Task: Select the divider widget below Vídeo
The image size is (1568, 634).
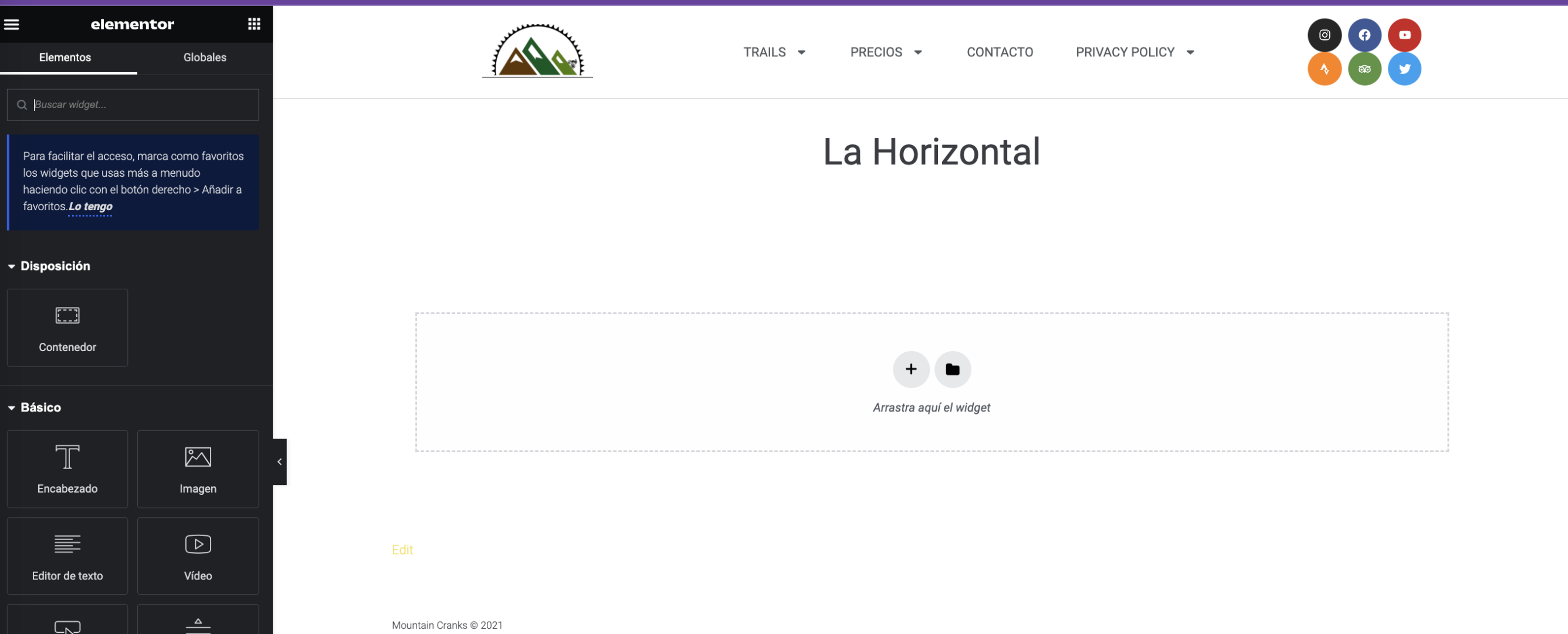Action: click(198, 620)
